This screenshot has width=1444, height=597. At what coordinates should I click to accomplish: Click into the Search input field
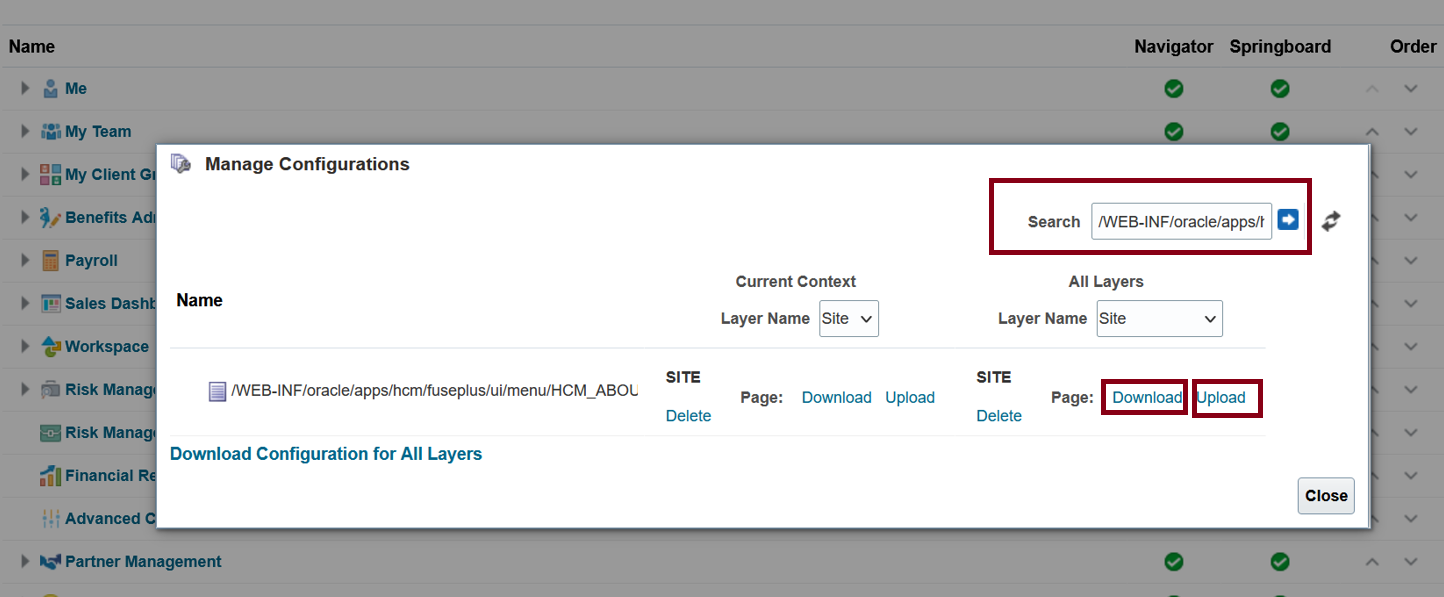coord(1181,221)
